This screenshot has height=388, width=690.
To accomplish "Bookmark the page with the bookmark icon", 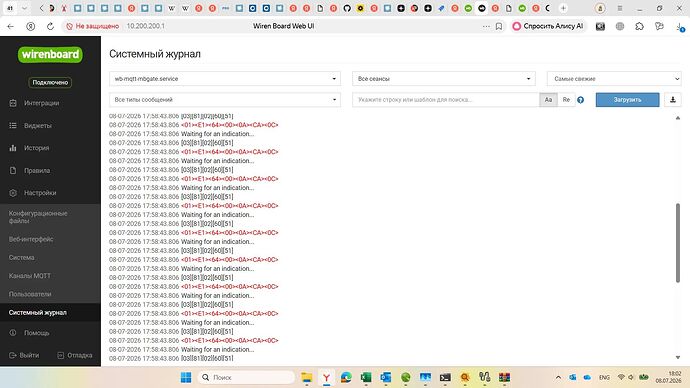I will (499, 26).
